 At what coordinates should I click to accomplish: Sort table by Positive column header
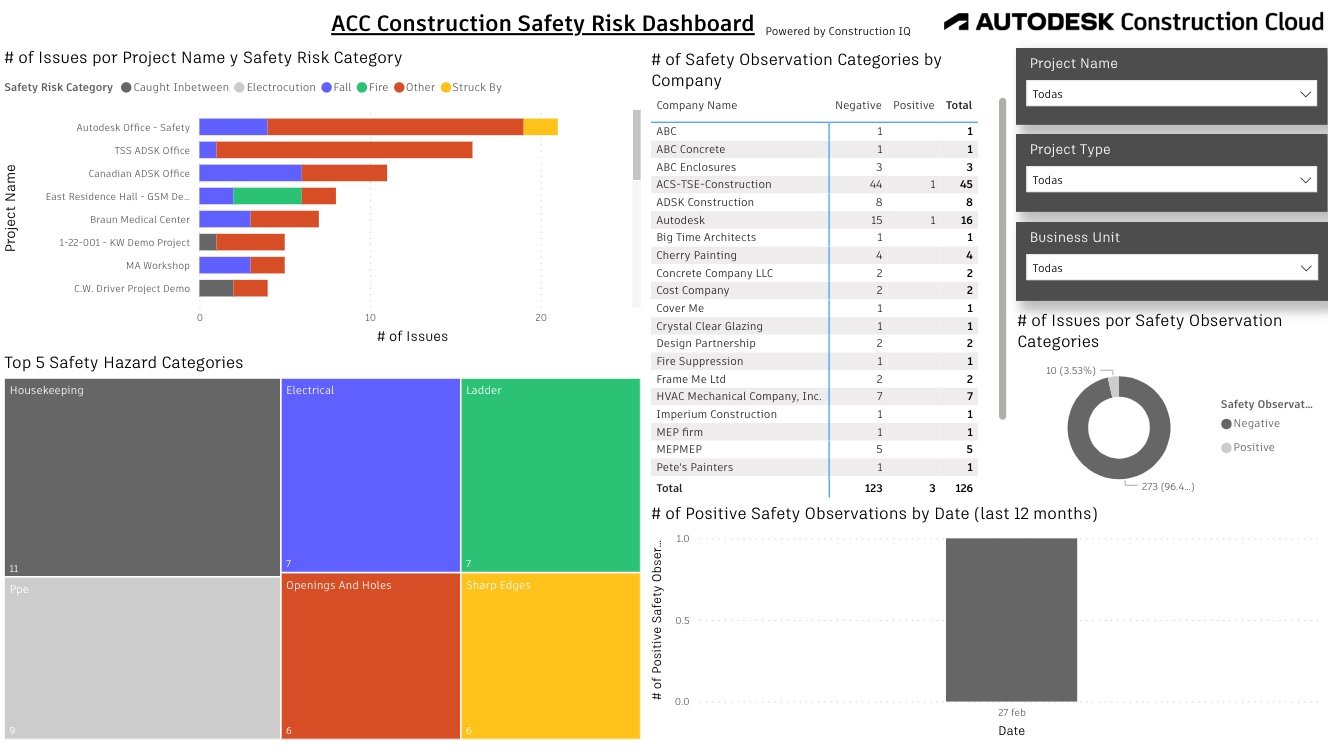[x=913, y=106]
